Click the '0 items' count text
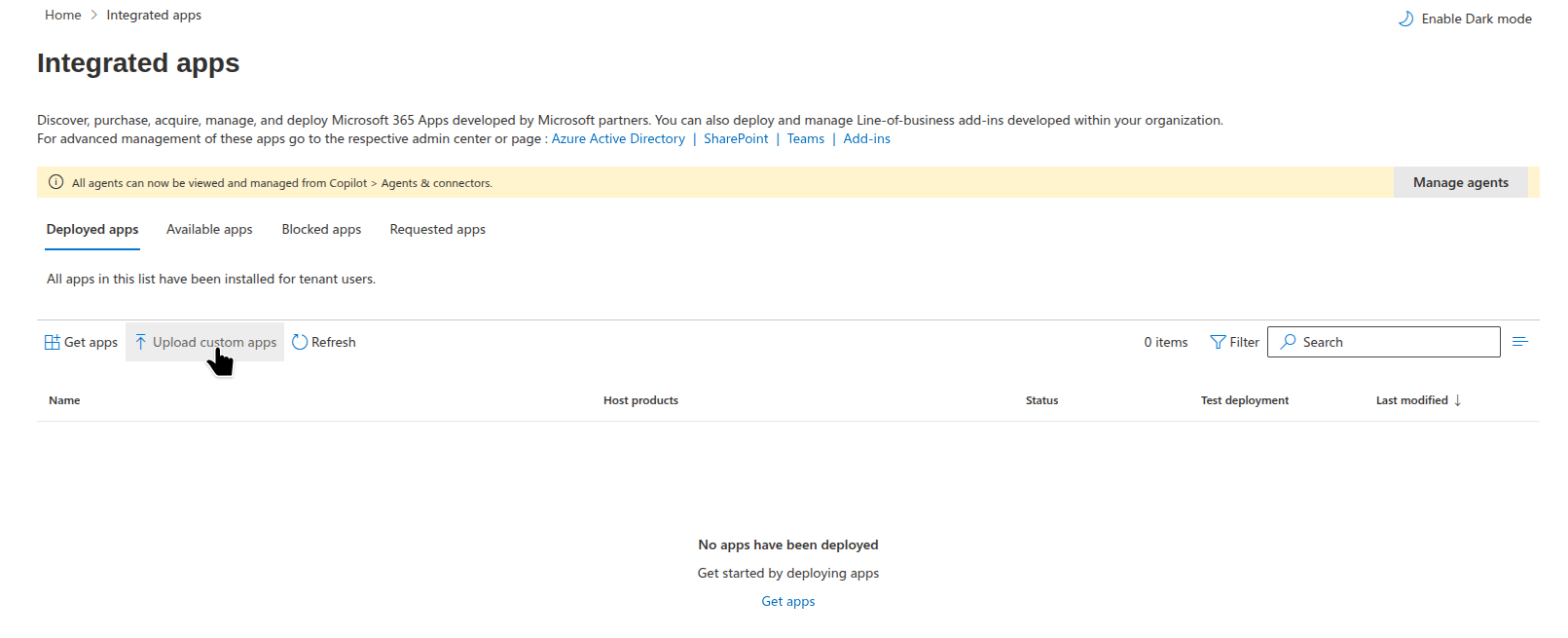The image size is (1568, 638). point(1166,343)
